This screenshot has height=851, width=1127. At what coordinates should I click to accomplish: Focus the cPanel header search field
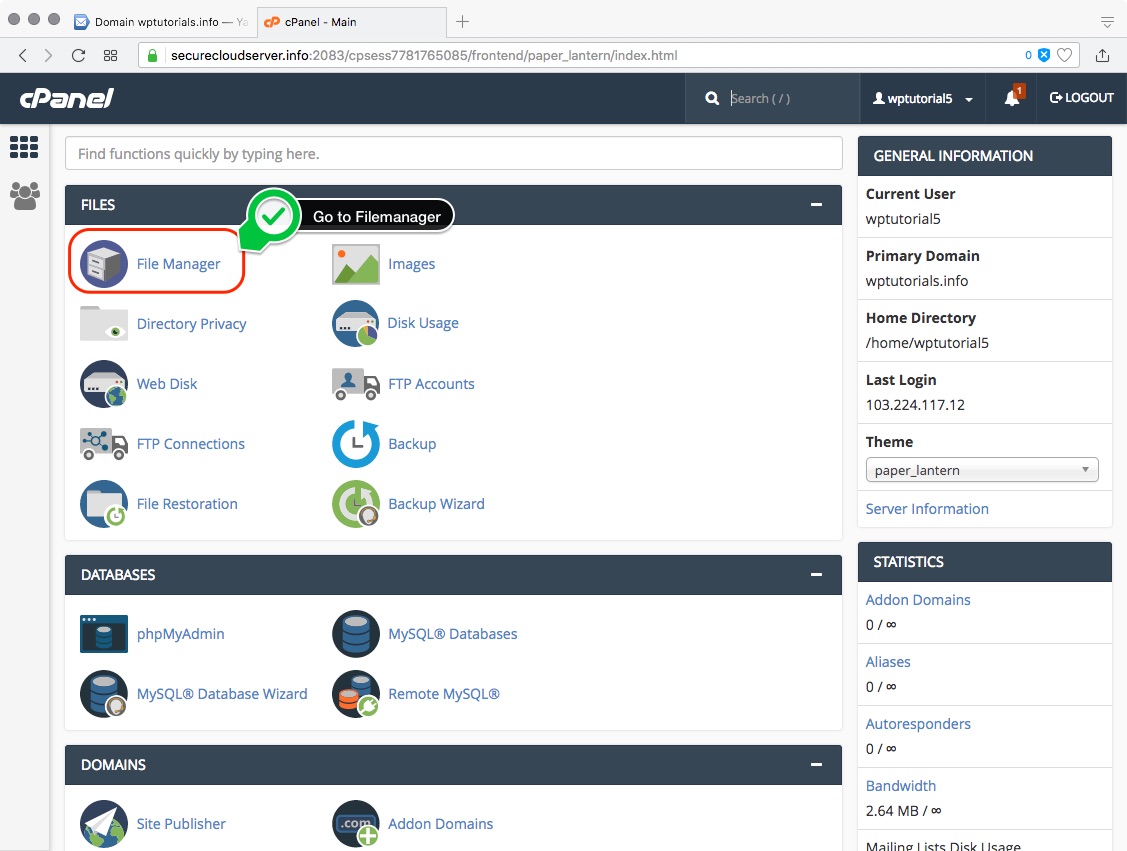coord(789,98)
